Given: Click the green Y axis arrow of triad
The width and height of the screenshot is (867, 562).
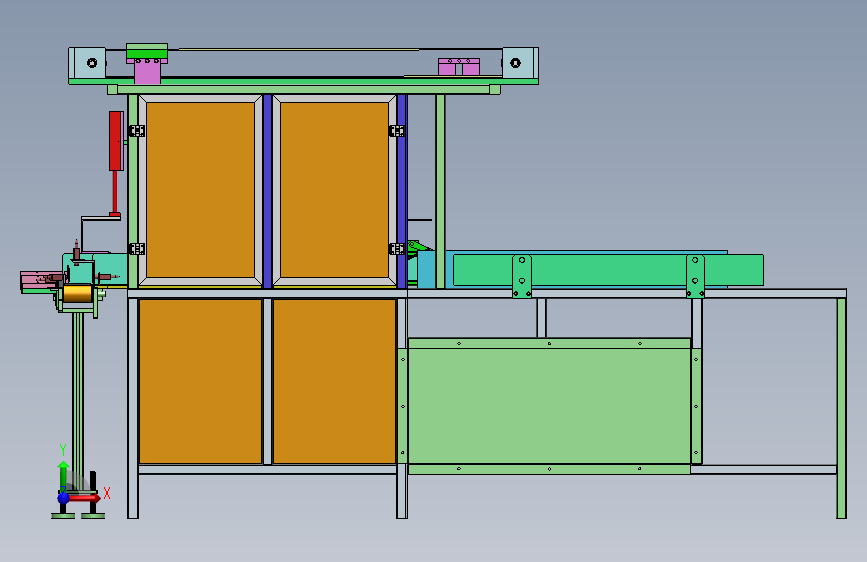Looking at the screenshot, I should tap(64, 475).
